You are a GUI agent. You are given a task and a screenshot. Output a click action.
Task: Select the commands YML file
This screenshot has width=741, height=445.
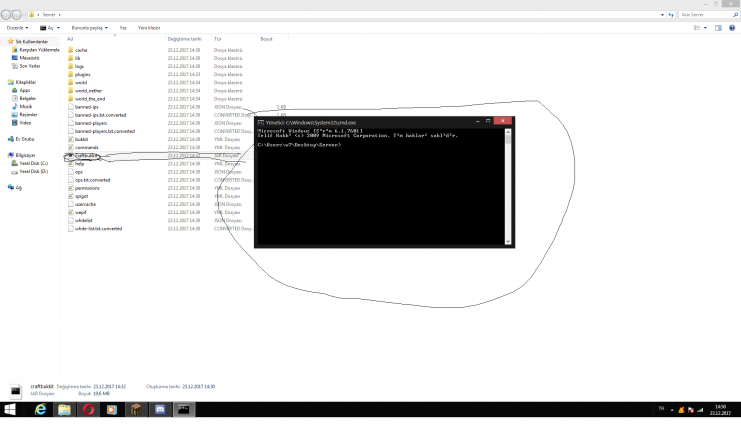tap(86, 147)
